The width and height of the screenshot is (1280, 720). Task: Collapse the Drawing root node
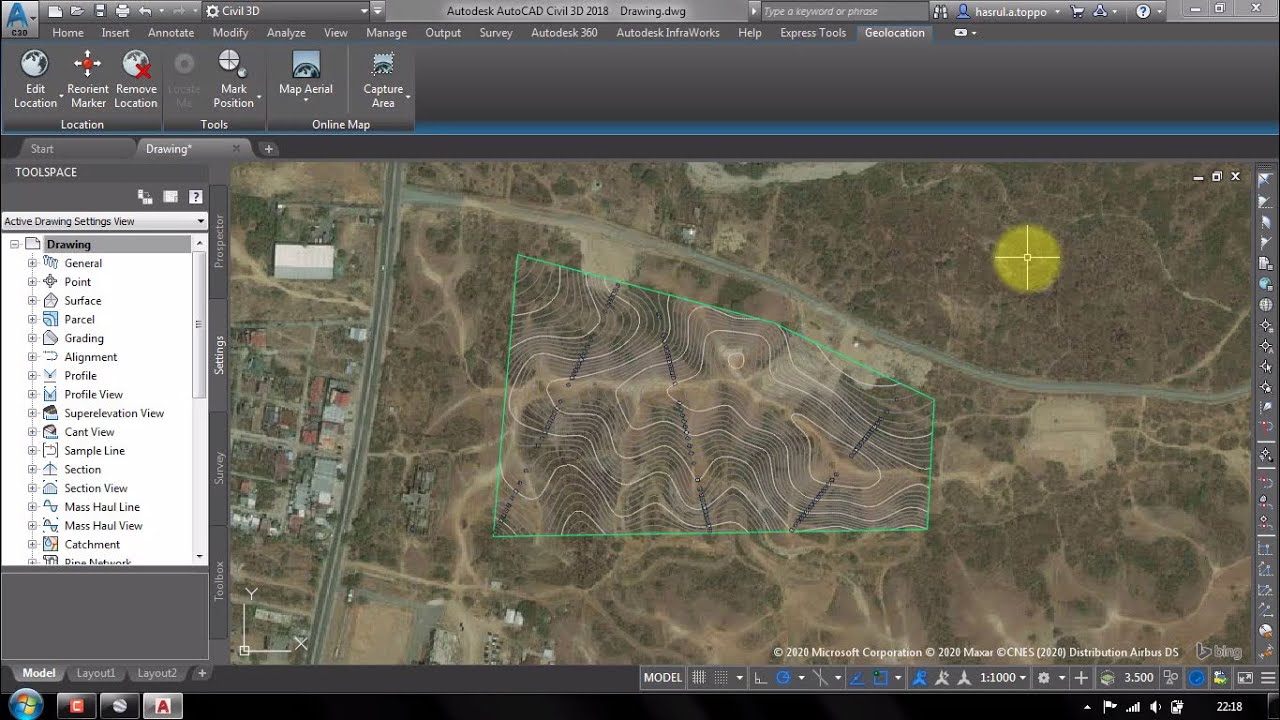coord(15,244)
